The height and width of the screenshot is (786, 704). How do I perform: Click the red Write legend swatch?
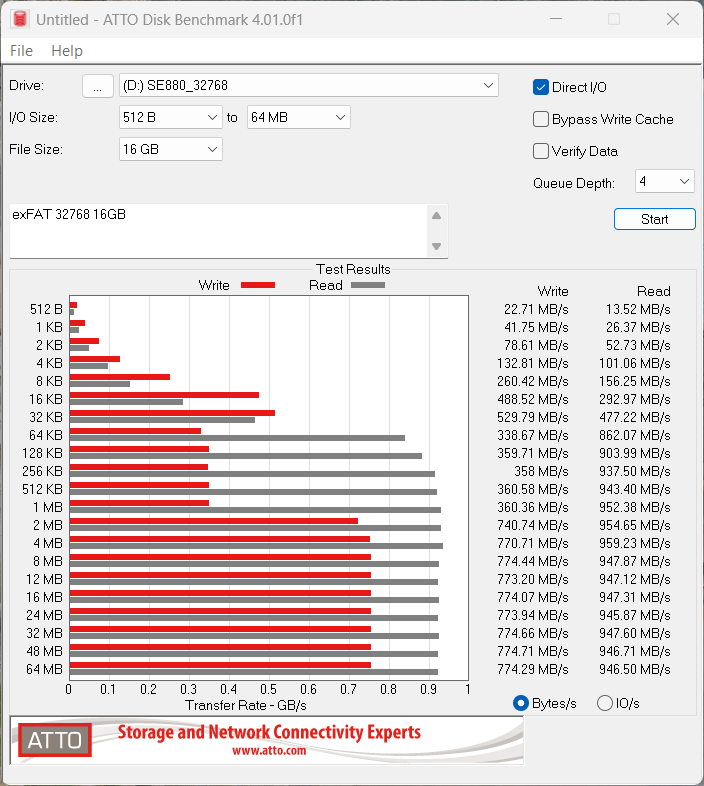(258, 285)
